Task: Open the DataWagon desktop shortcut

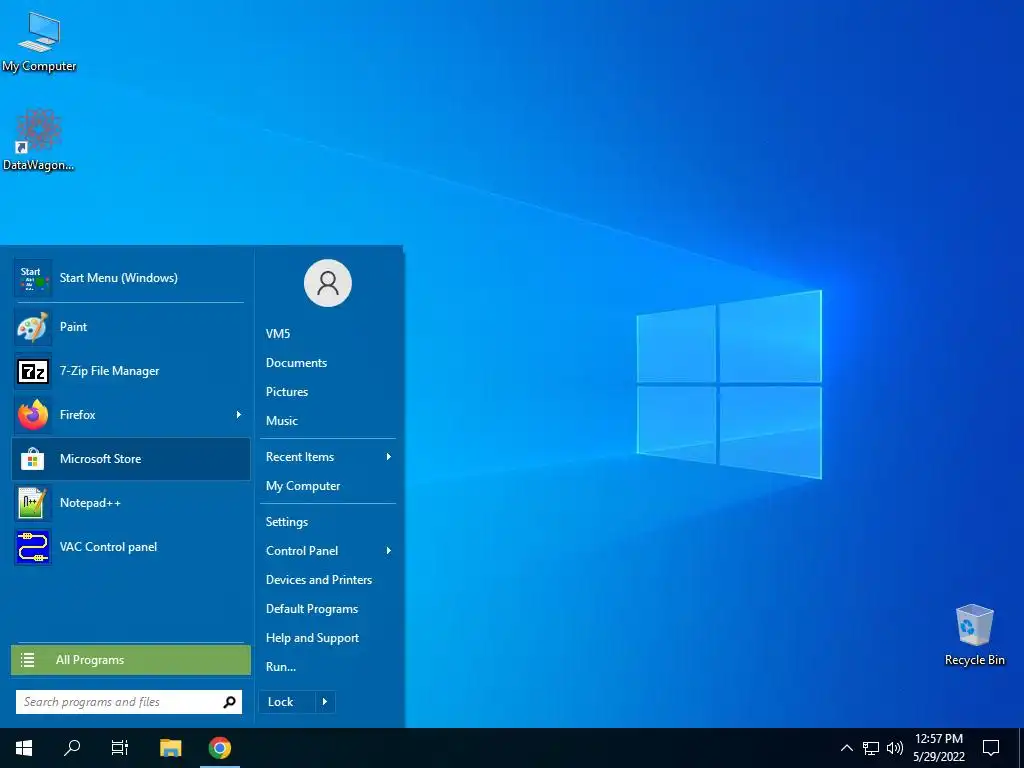Action: (39, 140)
